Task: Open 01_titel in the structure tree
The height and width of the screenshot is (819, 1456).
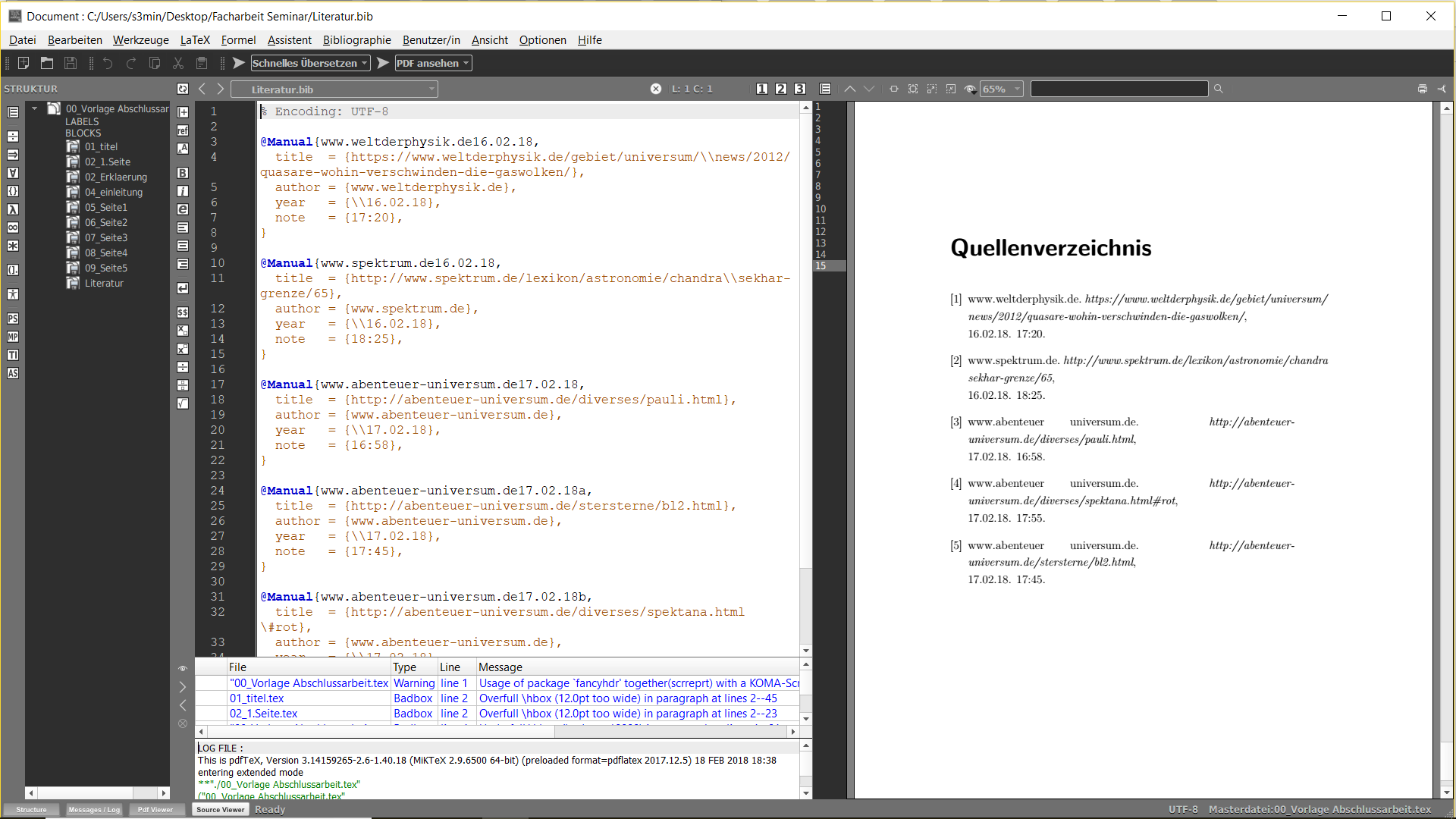Action: pyautogui.click(x=101, y=146)
